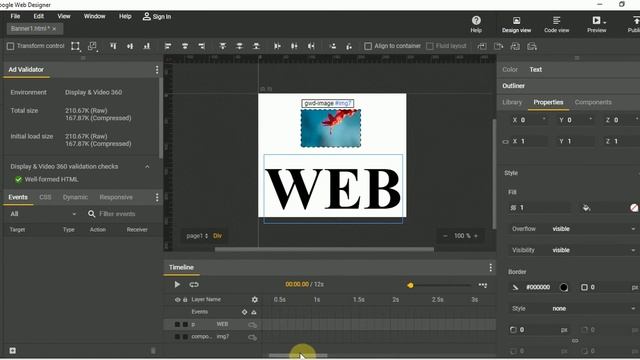Distribute right edges evenly
The image size is (640, 360).
pos(311,46)
